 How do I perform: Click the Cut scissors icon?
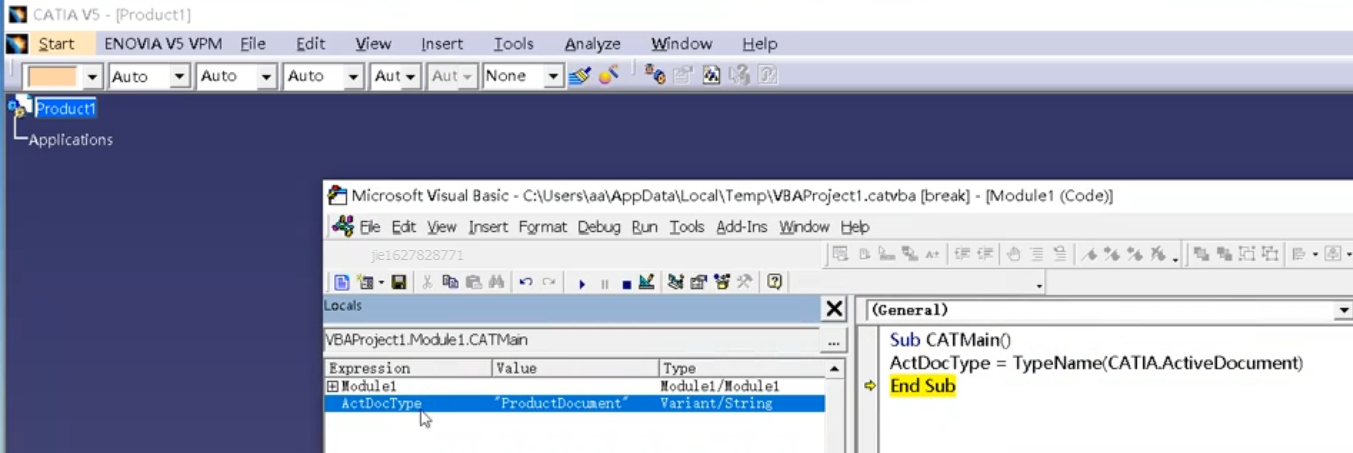click(427, 283)
